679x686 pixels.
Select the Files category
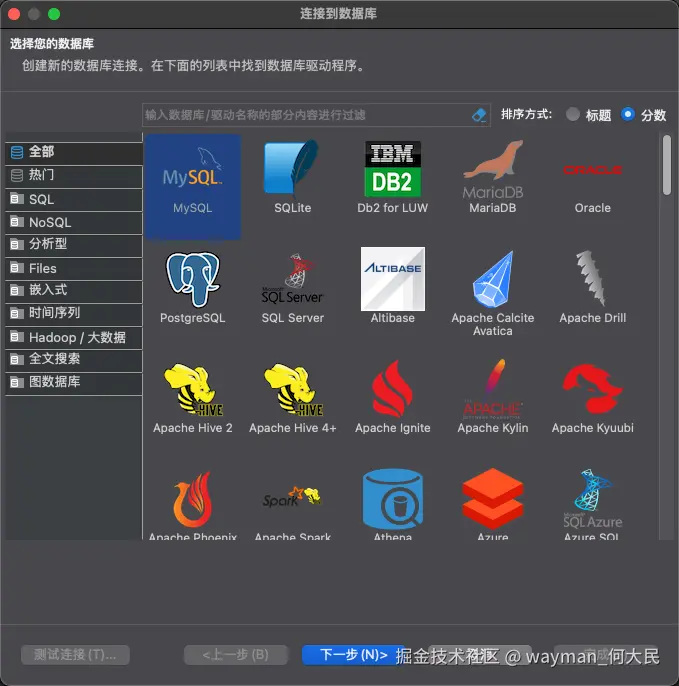click(74, 268)
